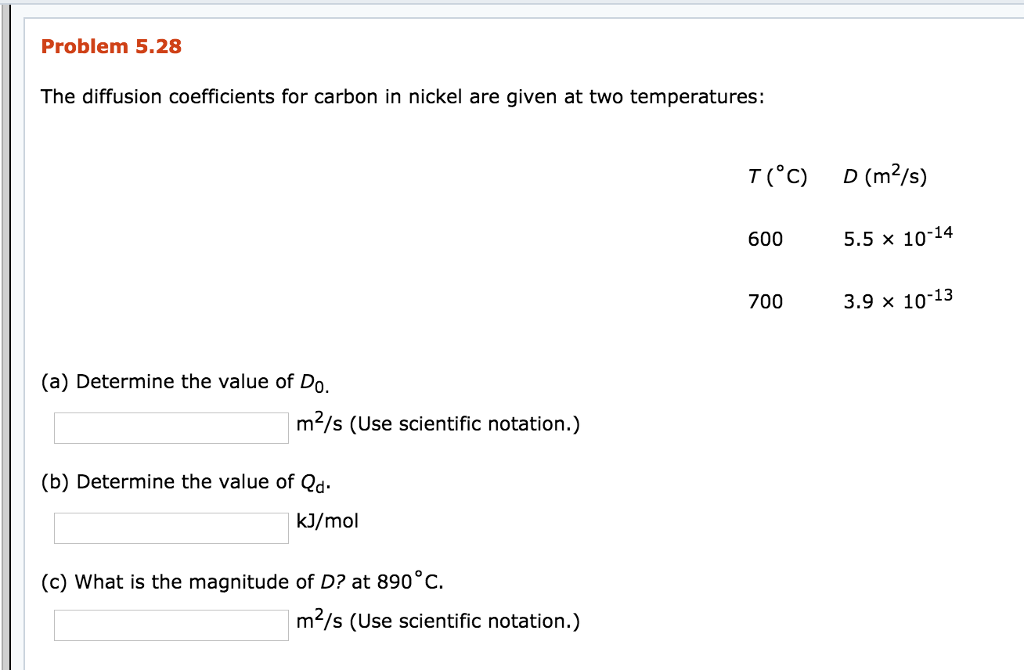Click the diffusion value 3.9 × 10⁻¹³

tap(897, 299)
